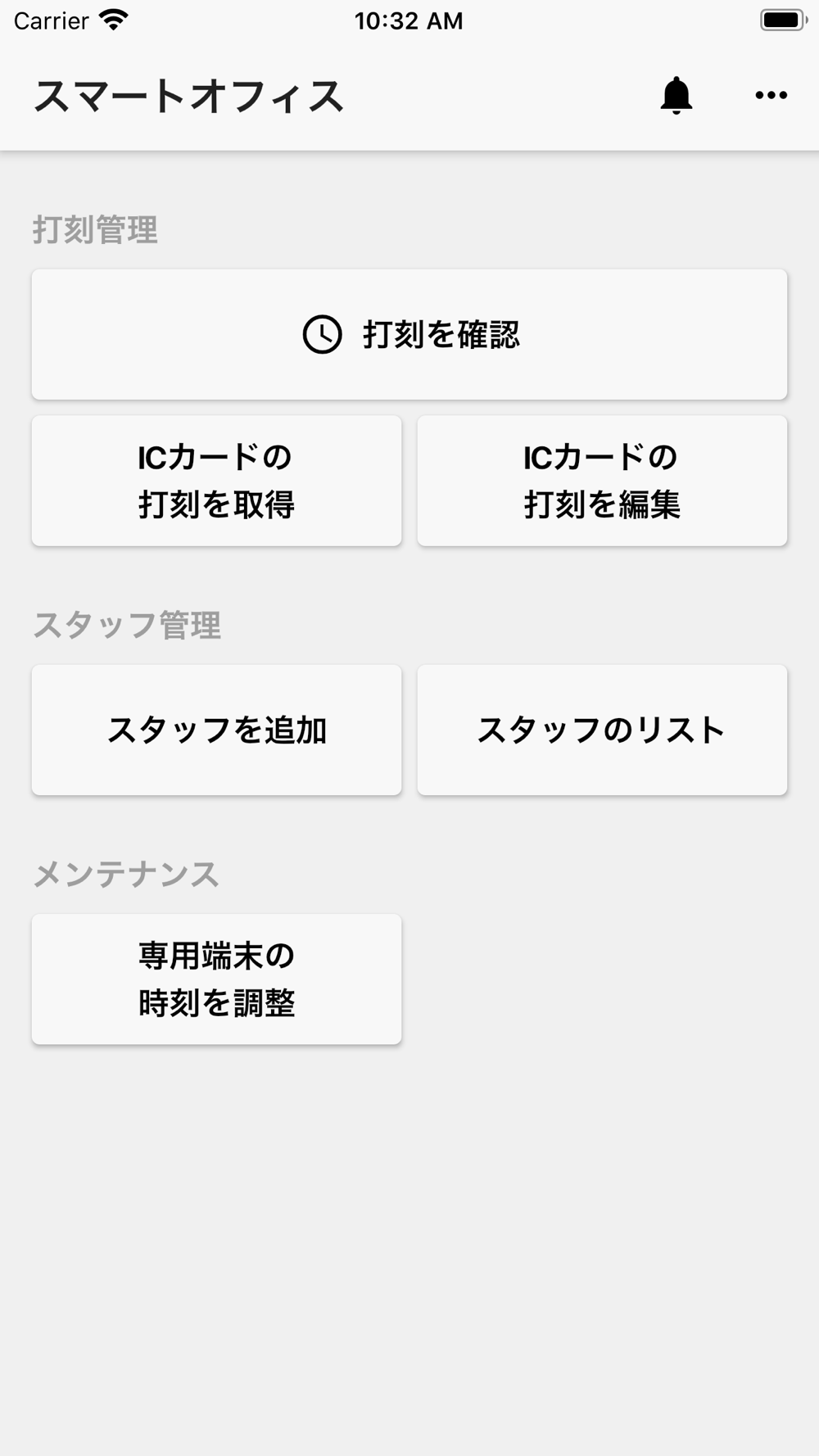The height and width of the screenshot is (1456, 819).
Task: Open notifications via the bell icon
Action: click(676, 95)
